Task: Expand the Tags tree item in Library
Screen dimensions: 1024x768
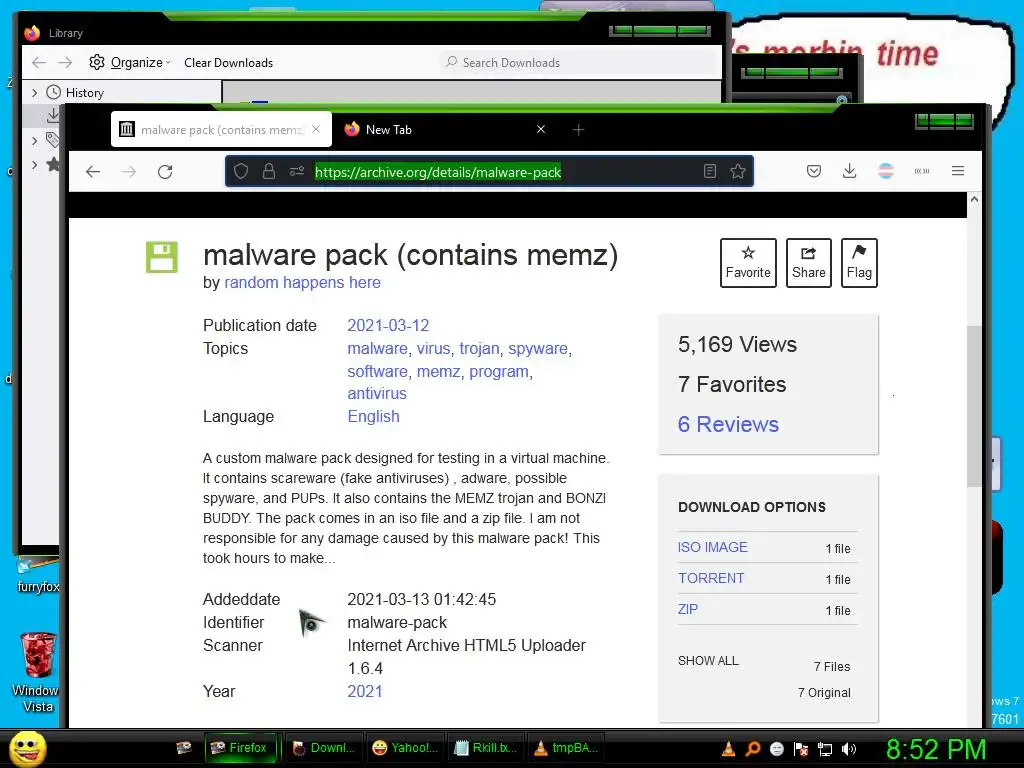Action: coord(35,140)
